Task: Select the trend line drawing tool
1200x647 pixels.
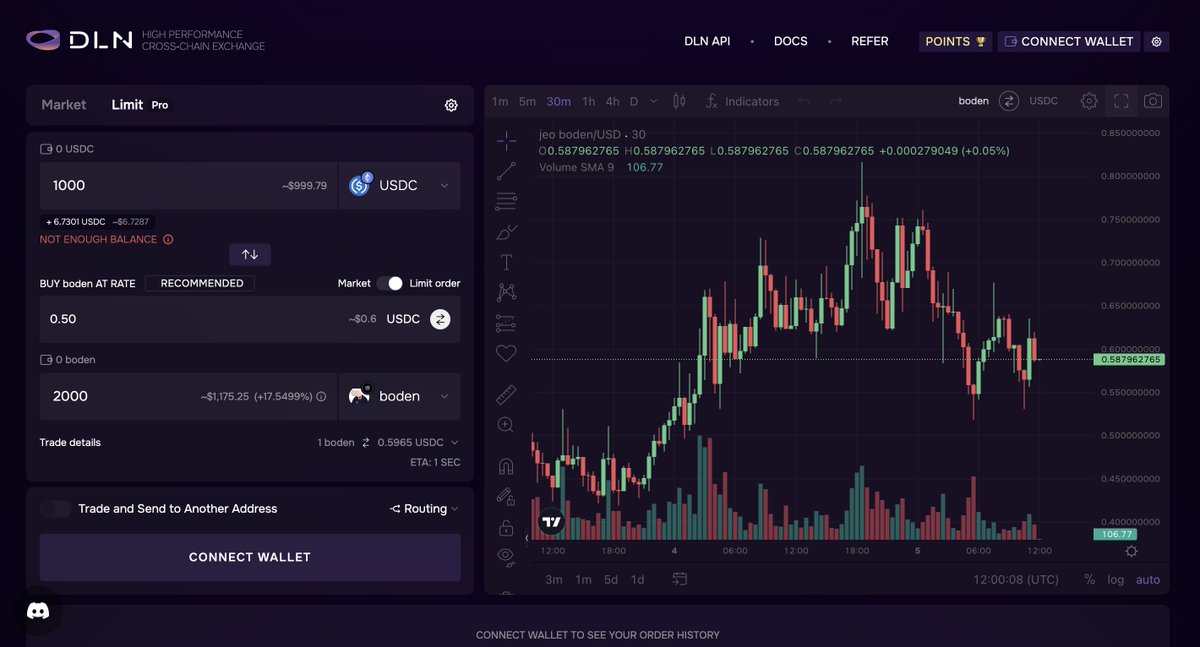Action: [x=507, y=171]
